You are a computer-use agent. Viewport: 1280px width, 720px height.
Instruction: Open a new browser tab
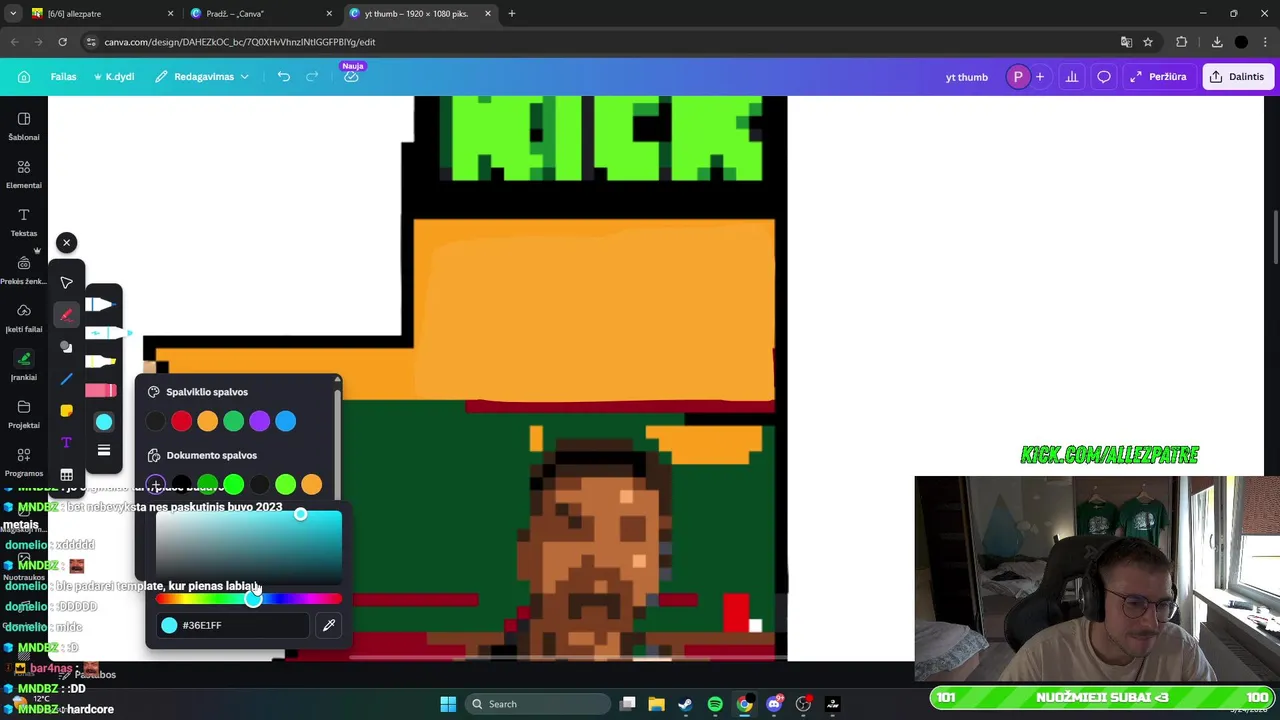coord(512,14)
